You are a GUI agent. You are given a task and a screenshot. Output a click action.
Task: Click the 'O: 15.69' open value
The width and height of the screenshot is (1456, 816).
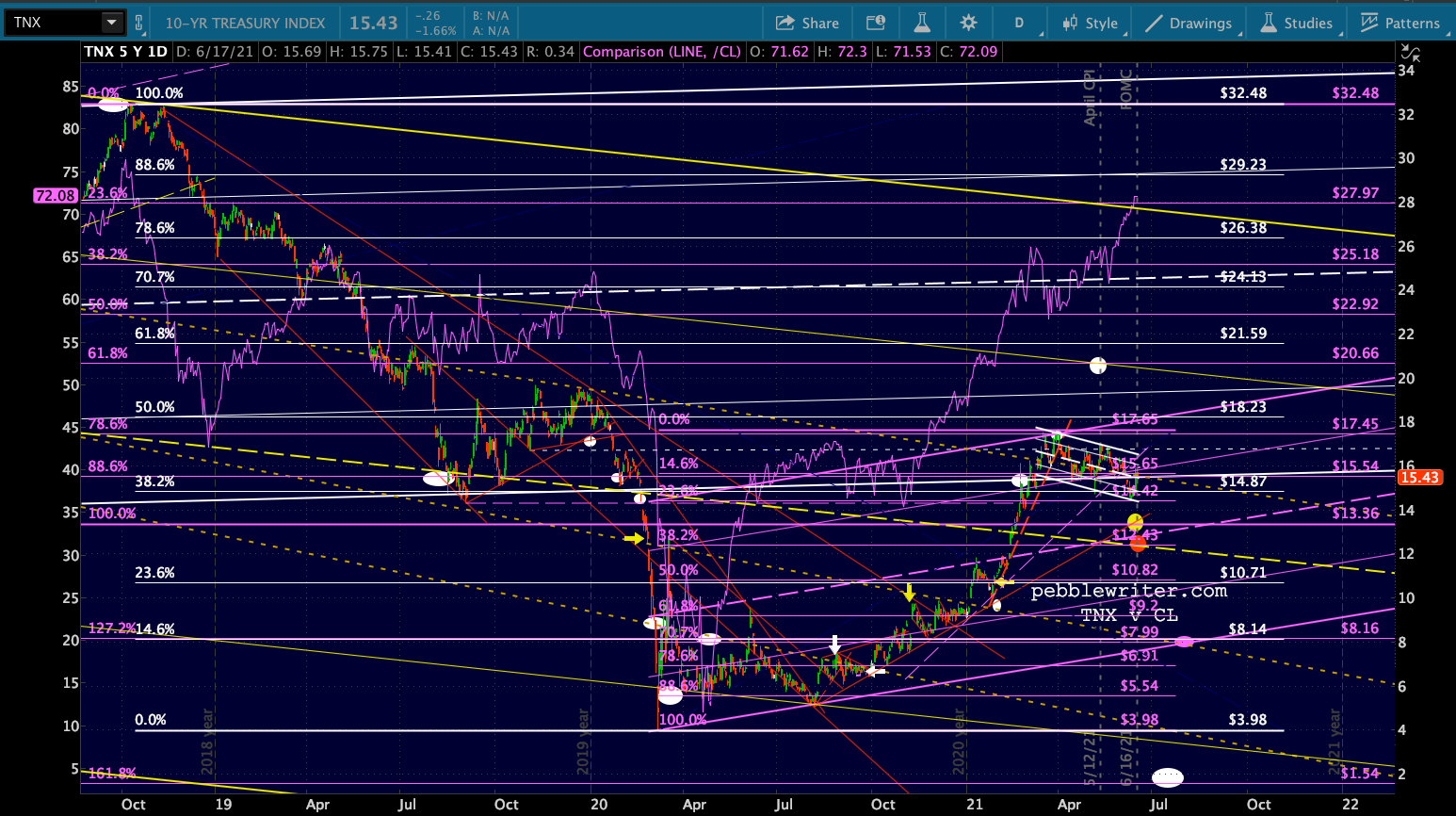point(291,52)
